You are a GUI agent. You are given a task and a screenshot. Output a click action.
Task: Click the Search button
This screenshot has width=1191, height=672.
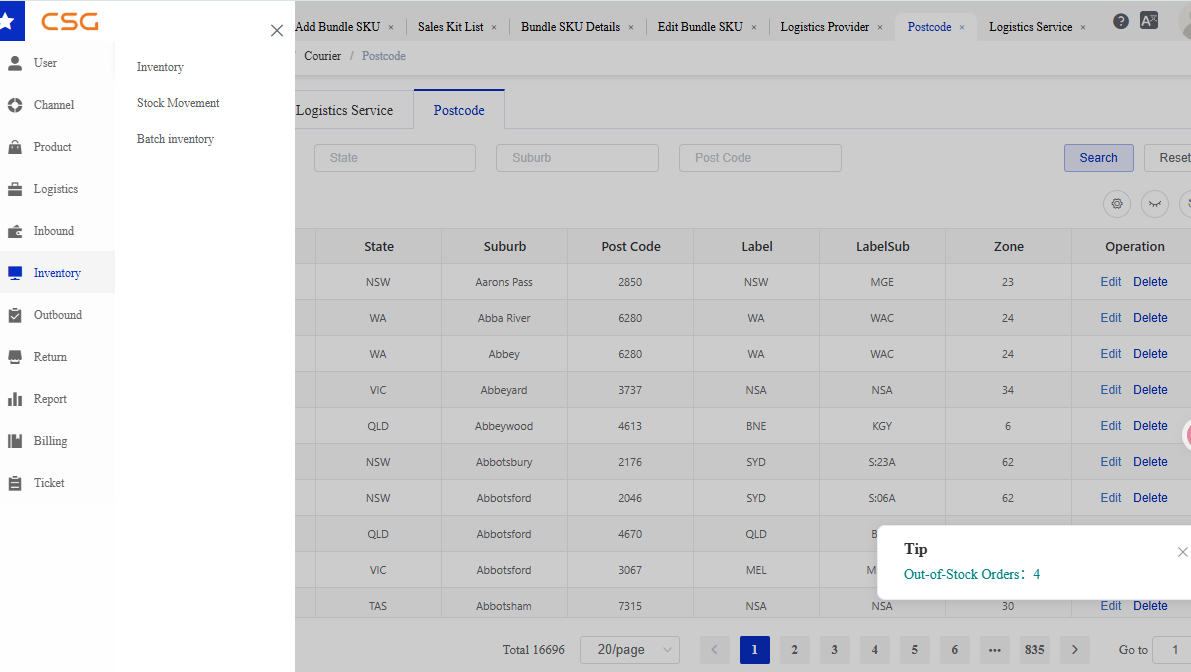[1098, 158]
